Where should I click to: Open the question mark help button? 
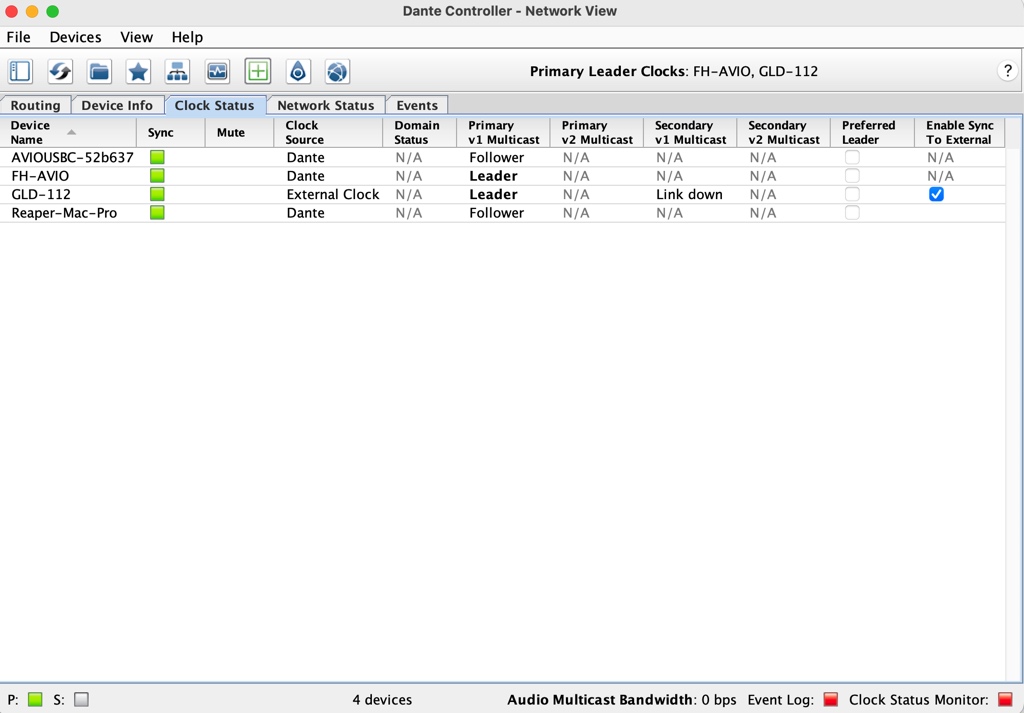(x=1008, y=71)
